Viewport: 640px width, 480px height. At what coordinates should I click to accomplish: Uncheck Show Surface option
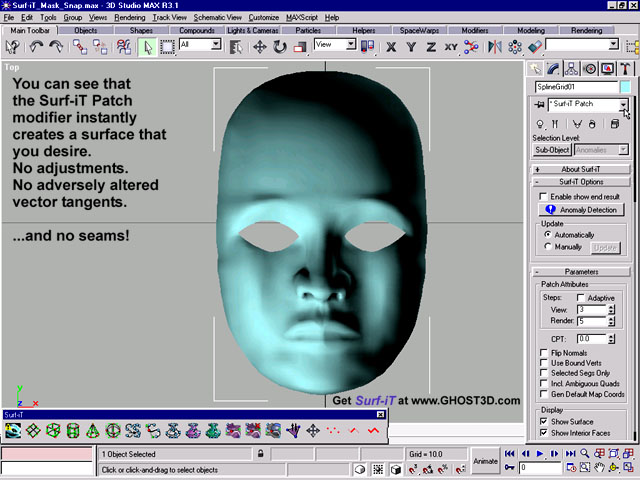pos(543,421)
